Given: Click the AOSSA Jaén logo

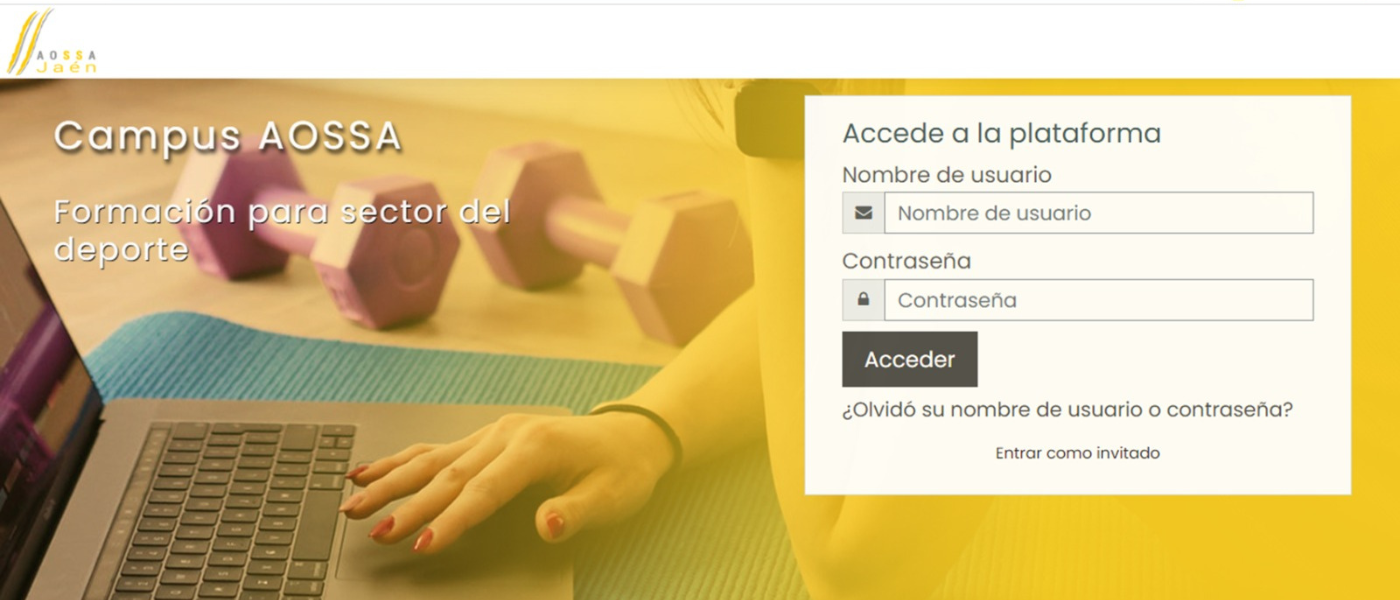Looking at the screenshot, I should 52,43.
